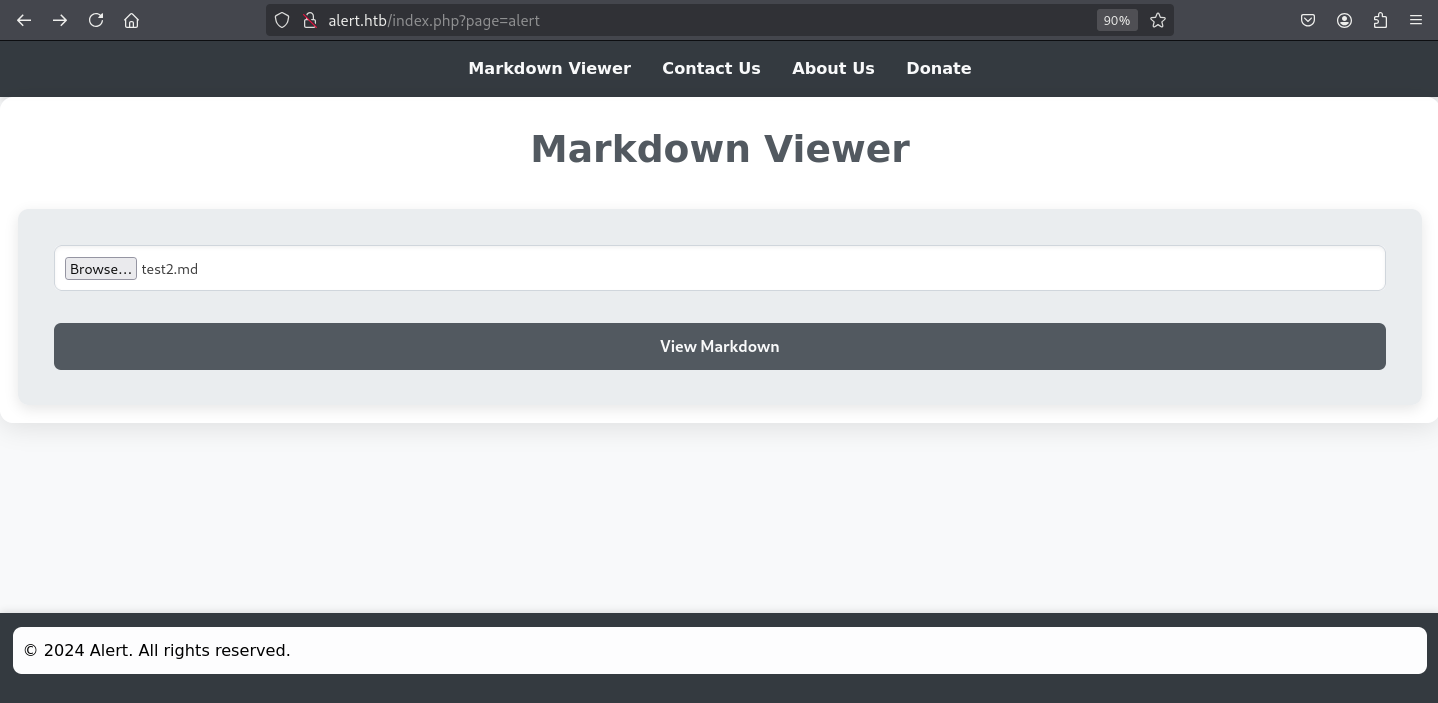The image size is (1438, 703).
Task: Reset the 90% zoom level badge
Action: pyautogui.click(x=1116, y=20)
